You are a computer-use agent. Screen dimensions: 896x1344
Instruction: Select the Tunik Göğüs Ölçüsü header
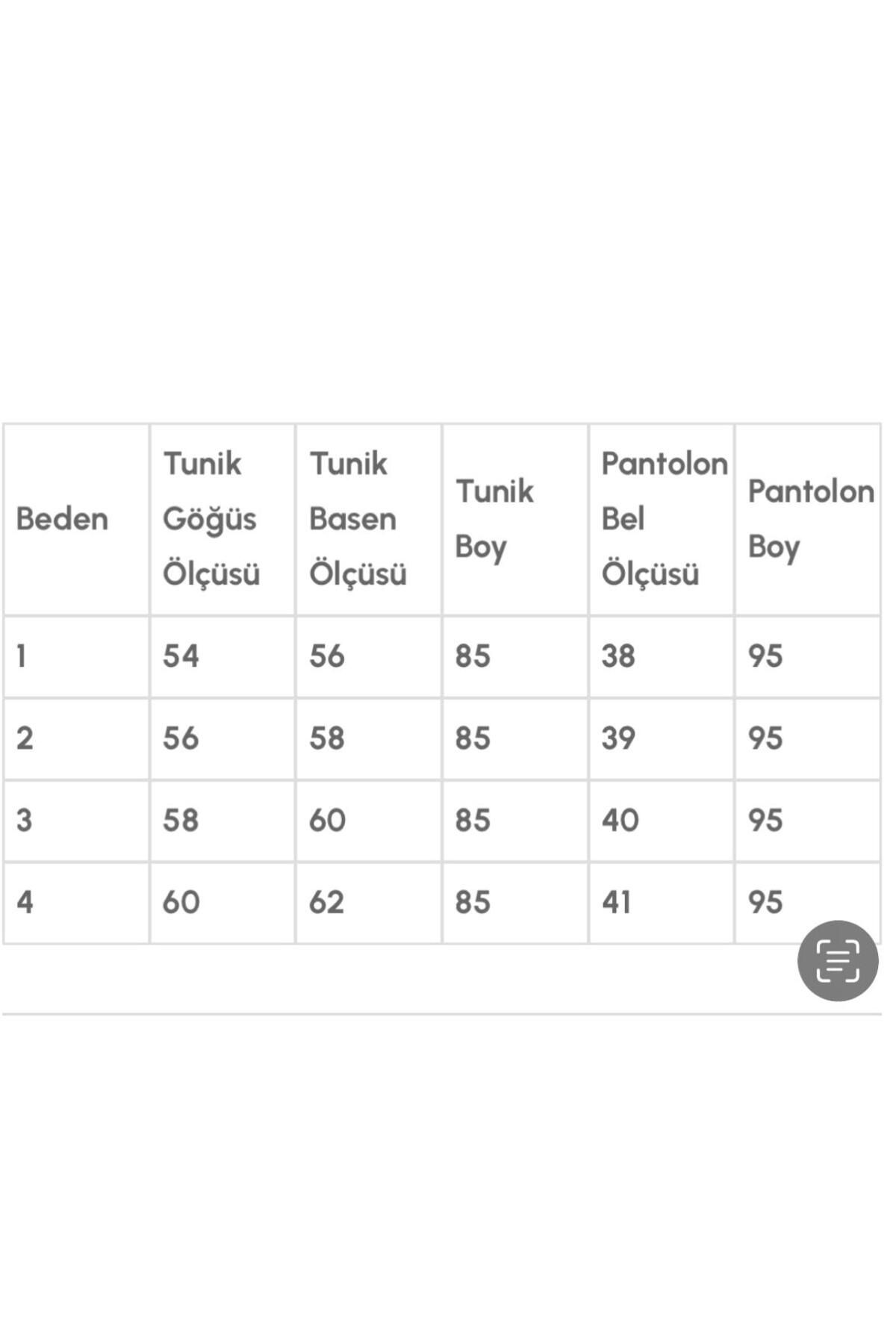(211, 519)
